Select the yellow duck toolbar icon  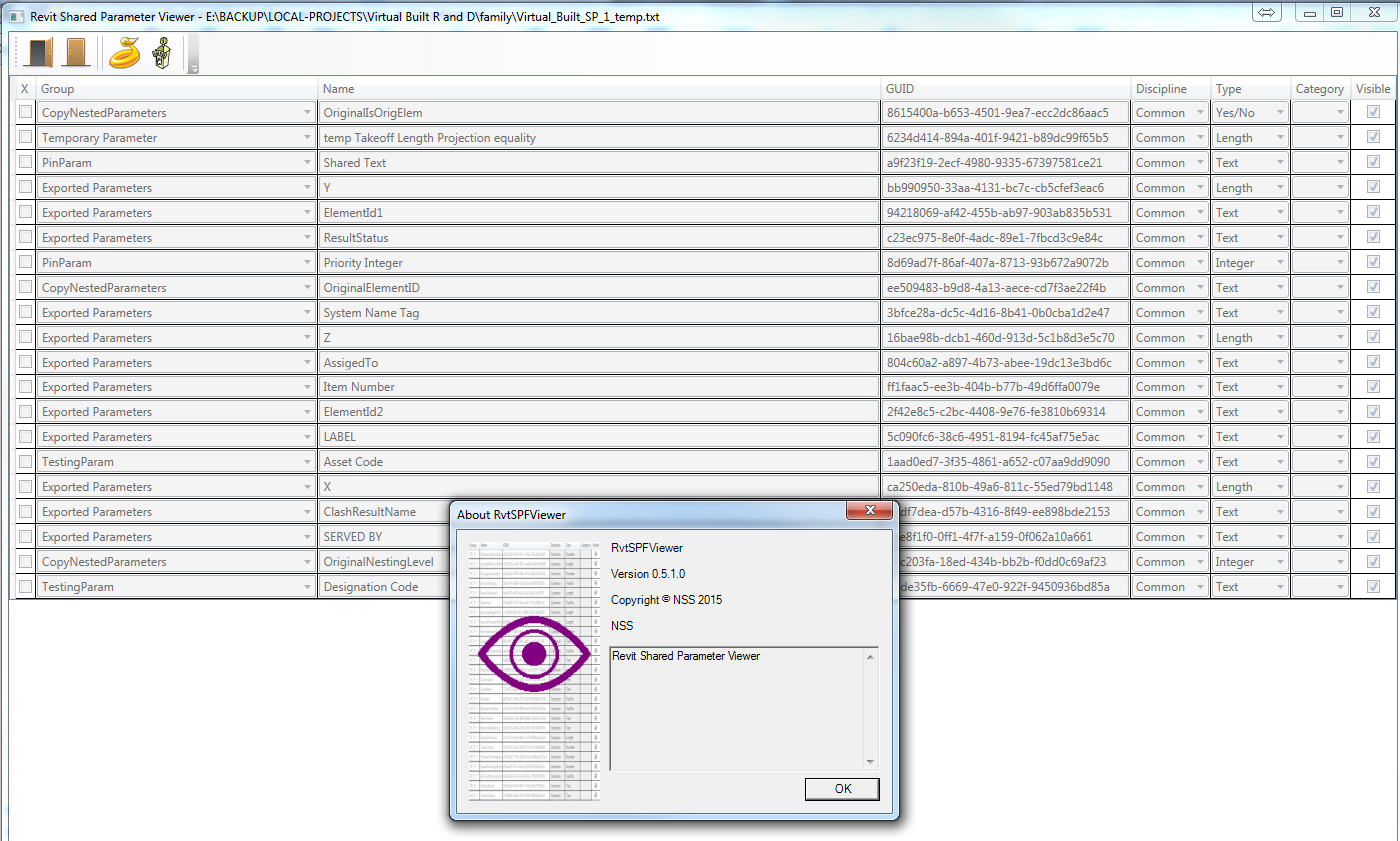click(123, 52)
